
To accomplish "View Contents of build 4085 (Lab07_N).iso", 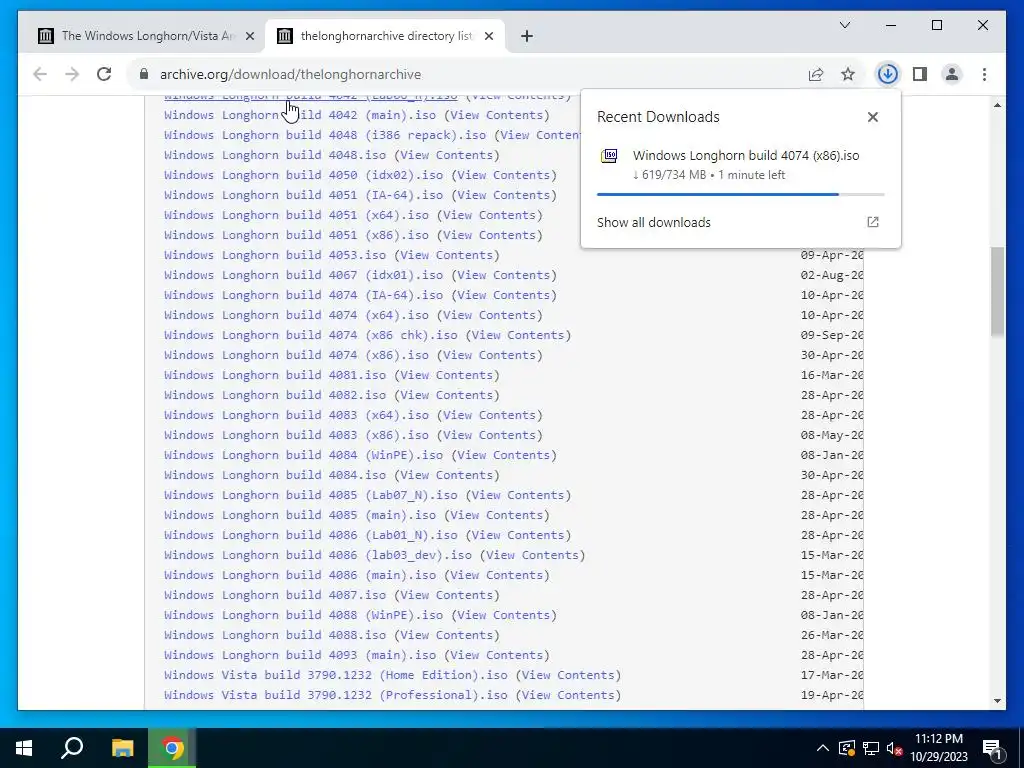I will pyautogui.click(x=518, y=495).
